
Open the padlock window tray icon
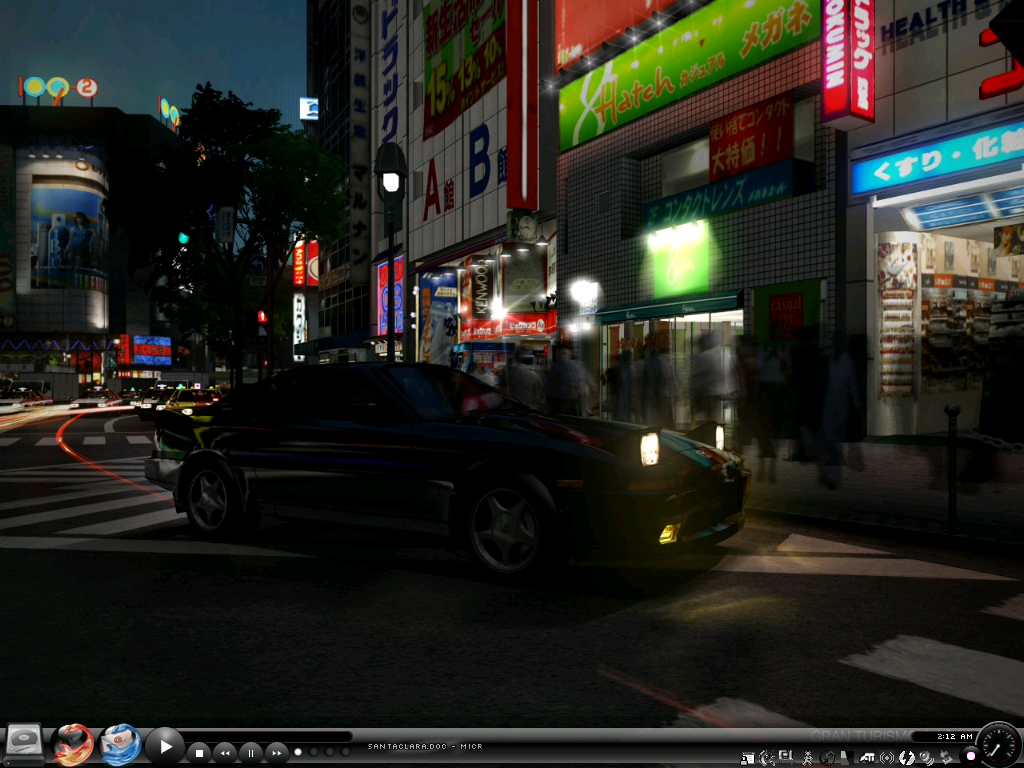748,758
